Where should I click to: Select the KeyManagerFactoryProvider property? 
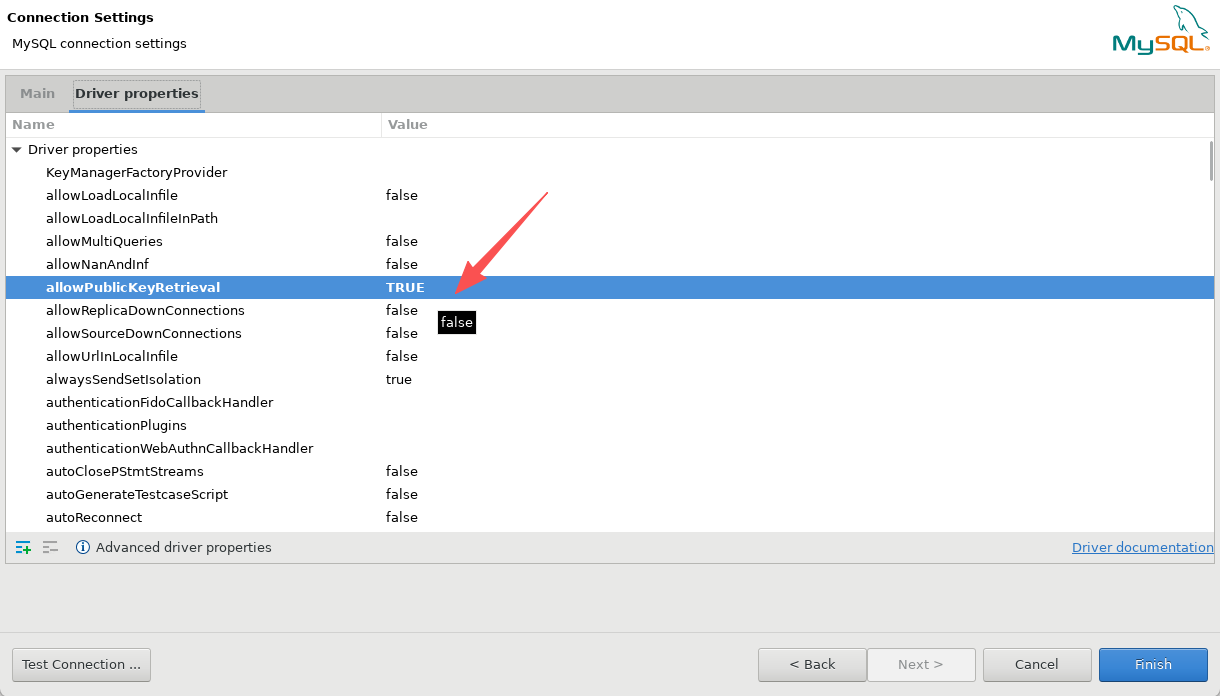(136, 172)
